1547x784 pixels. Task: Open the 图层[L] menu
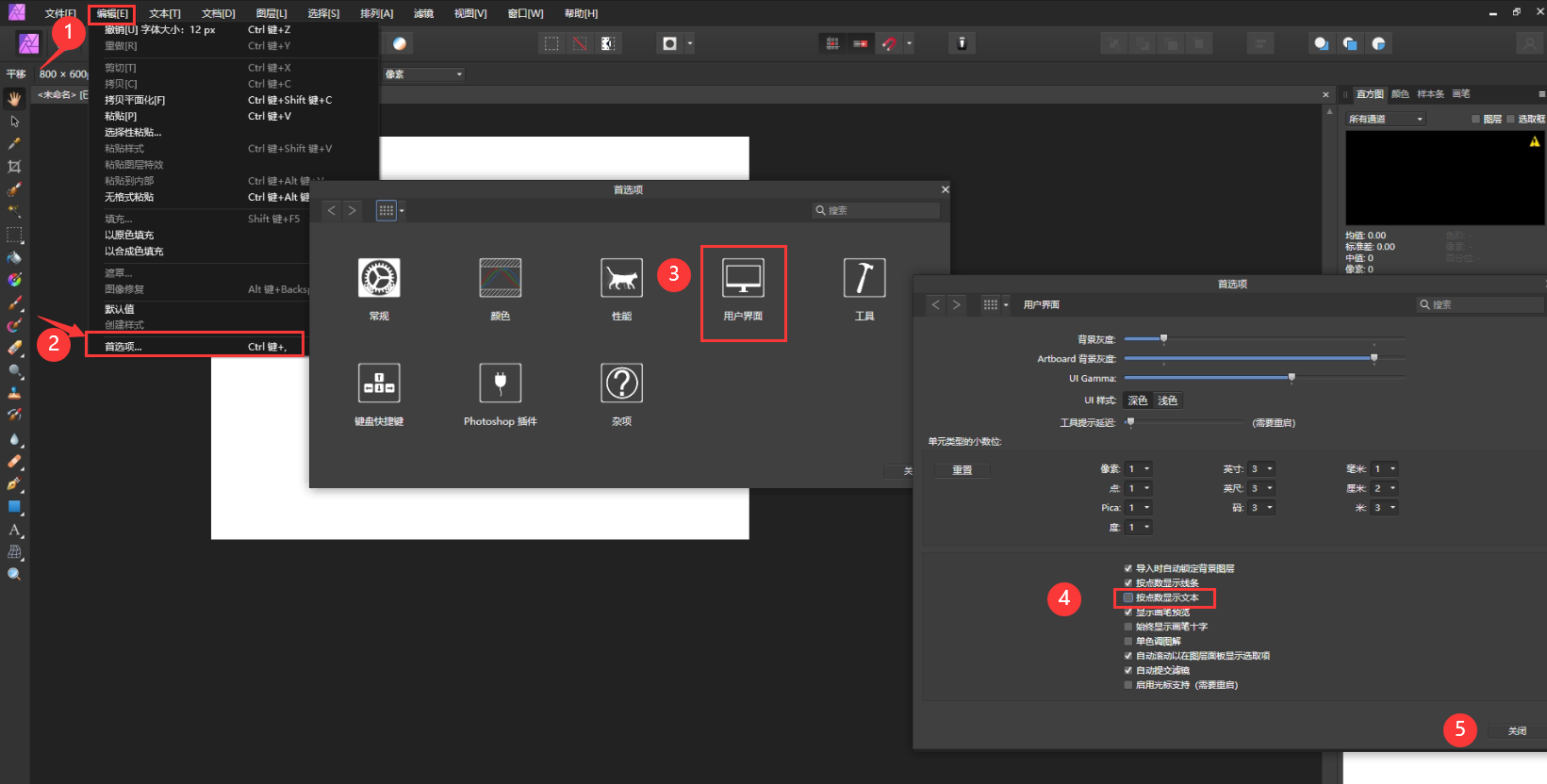pyautogui.click(x=271, y=13)
